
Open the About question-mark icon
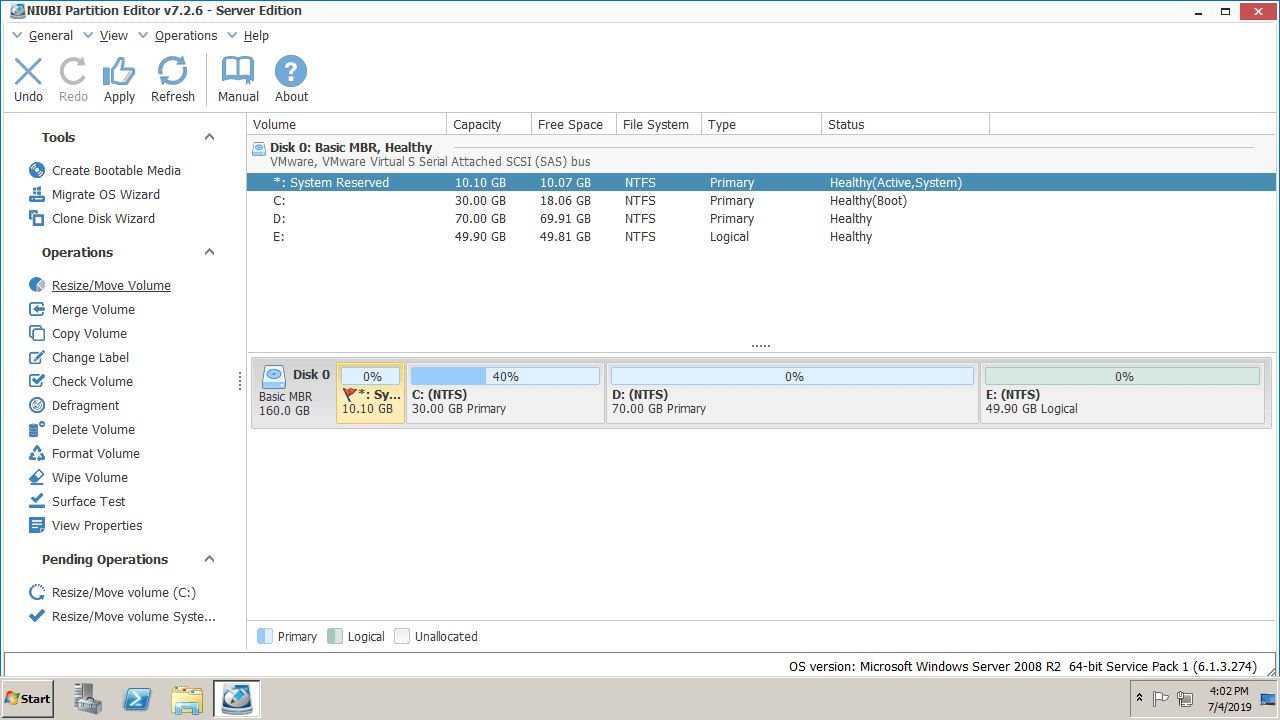coord(291,79)
